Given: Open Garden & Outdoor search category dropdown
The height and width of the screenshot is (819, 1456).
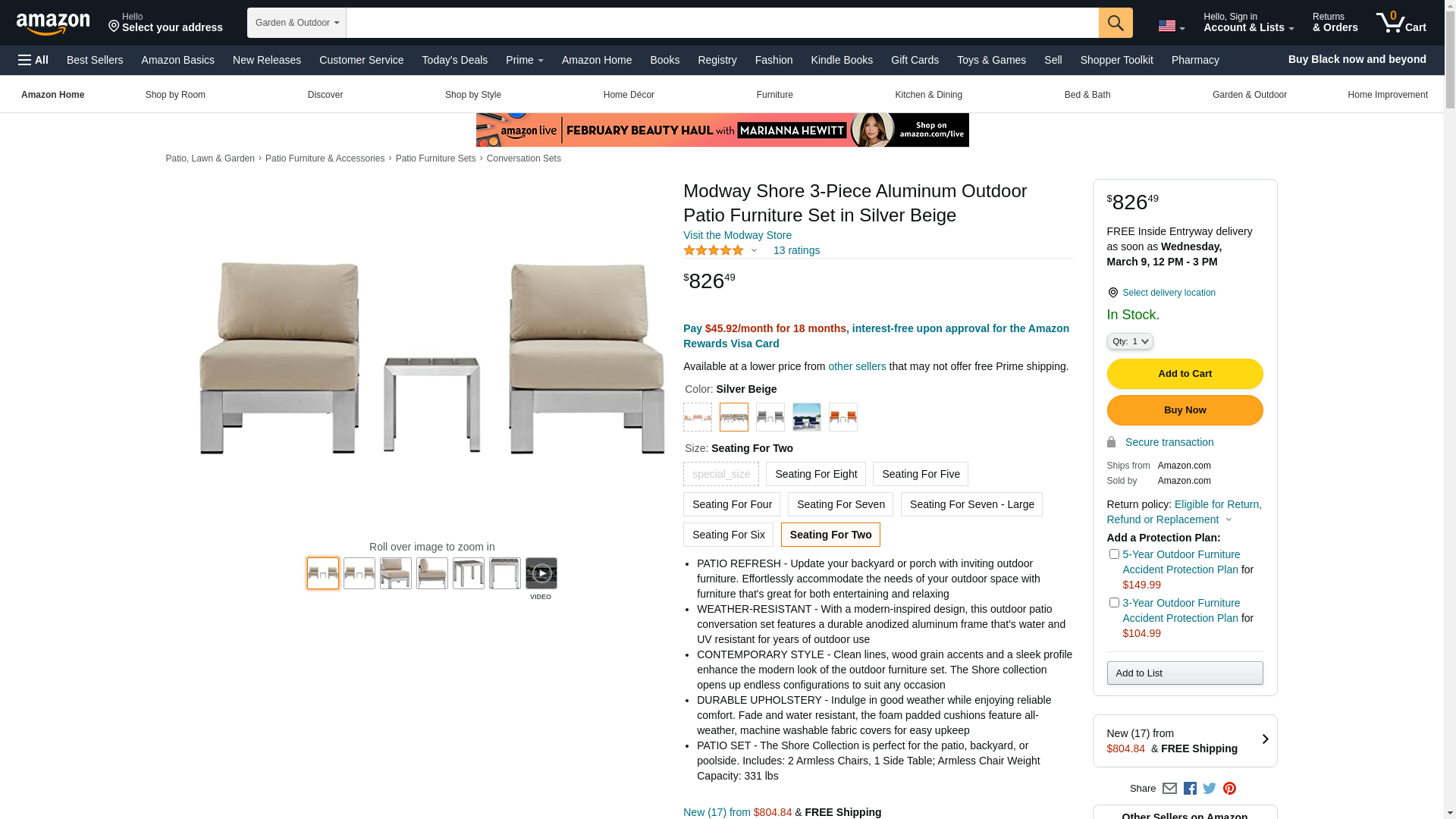Looking at the screenshot, I should [297, 23].
